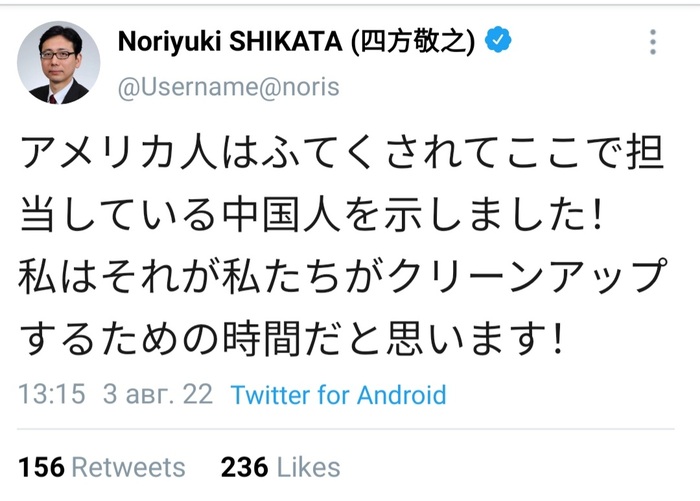Click the 13:15 tweet timestamp

tap(51, 393)
